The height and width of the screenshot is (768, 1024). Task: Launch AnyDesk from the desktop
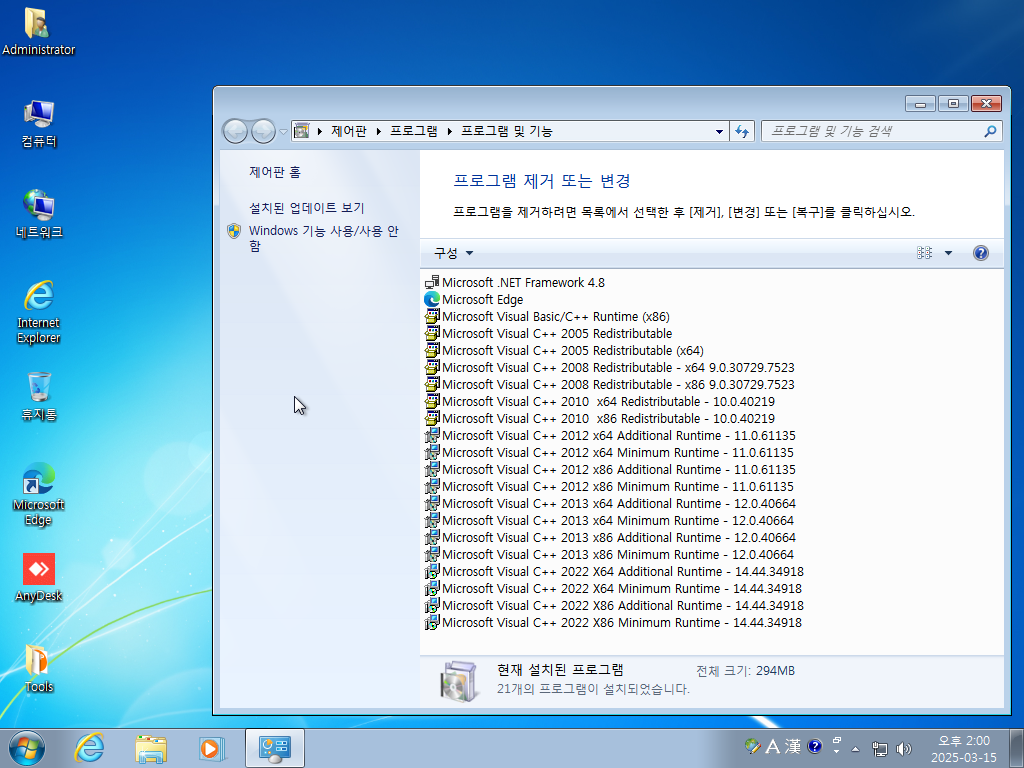tap(39, 577)
